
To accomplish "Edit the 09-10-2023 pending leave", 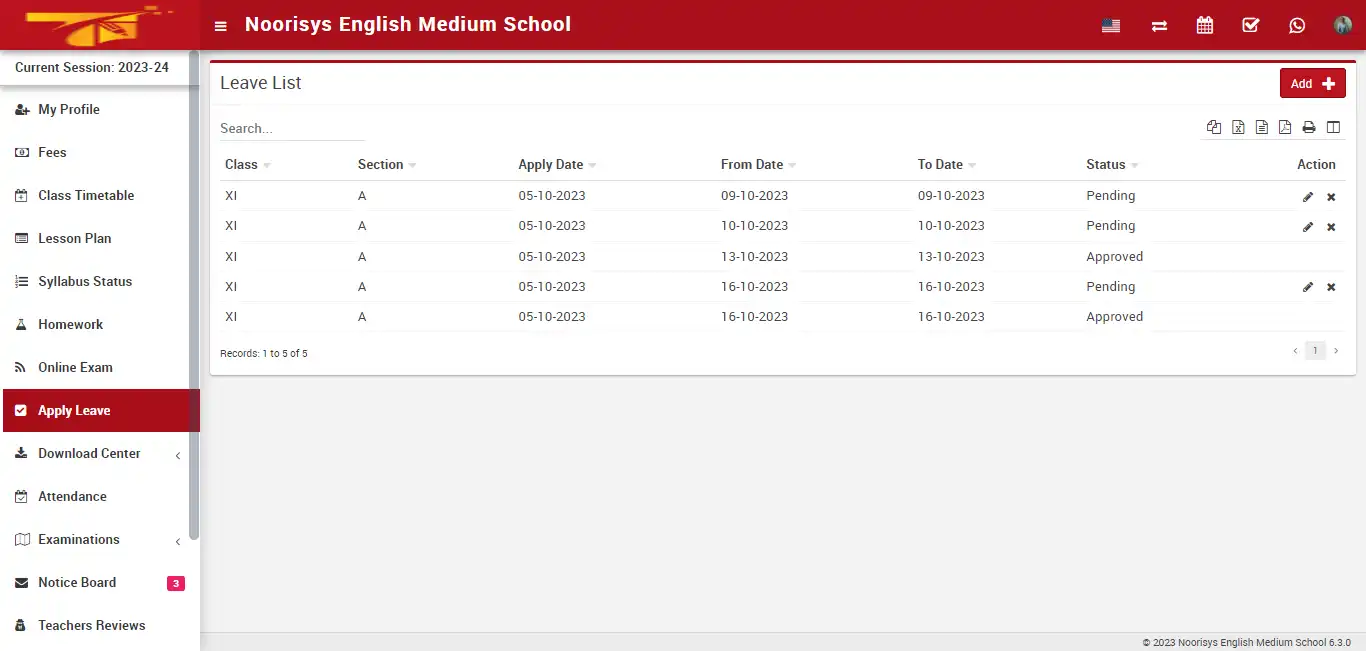I will pos(1308,197).
